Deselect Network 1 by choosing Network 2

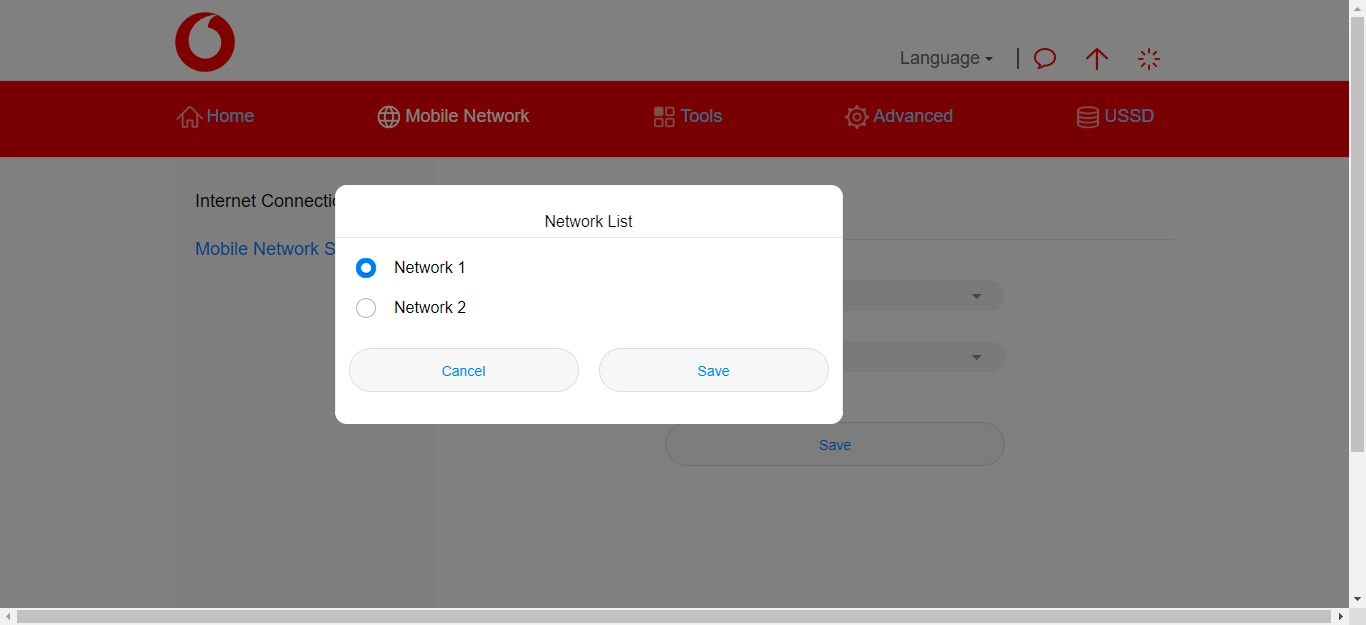point(366,307)
